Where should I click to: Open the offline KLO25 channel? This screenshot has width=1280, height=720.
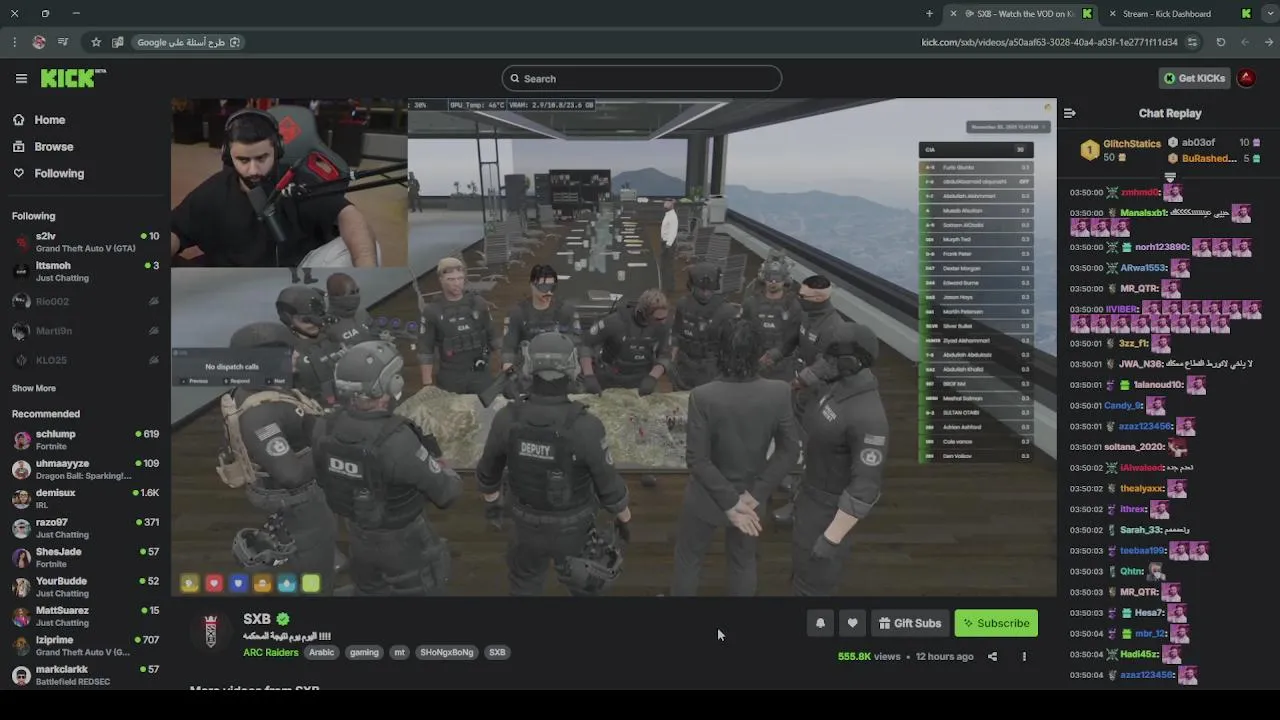click(85, 360)
